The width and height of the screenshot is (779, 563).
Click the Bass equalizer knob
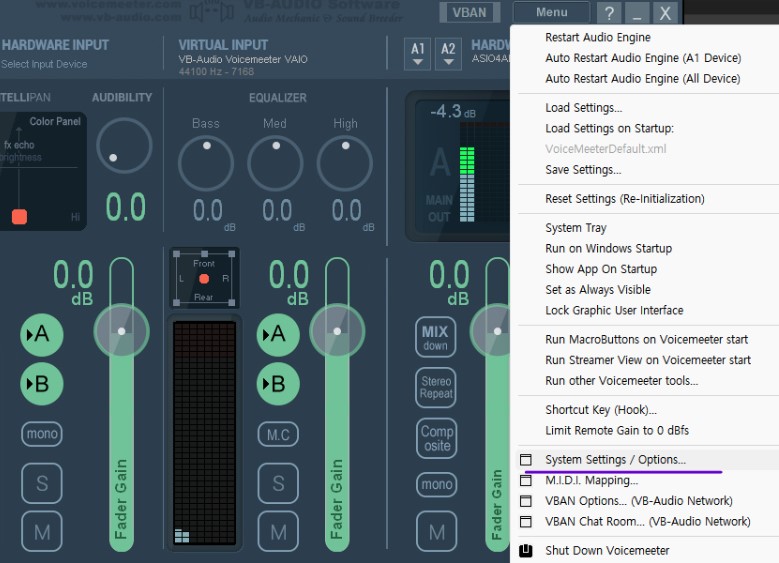coord(206,163)
